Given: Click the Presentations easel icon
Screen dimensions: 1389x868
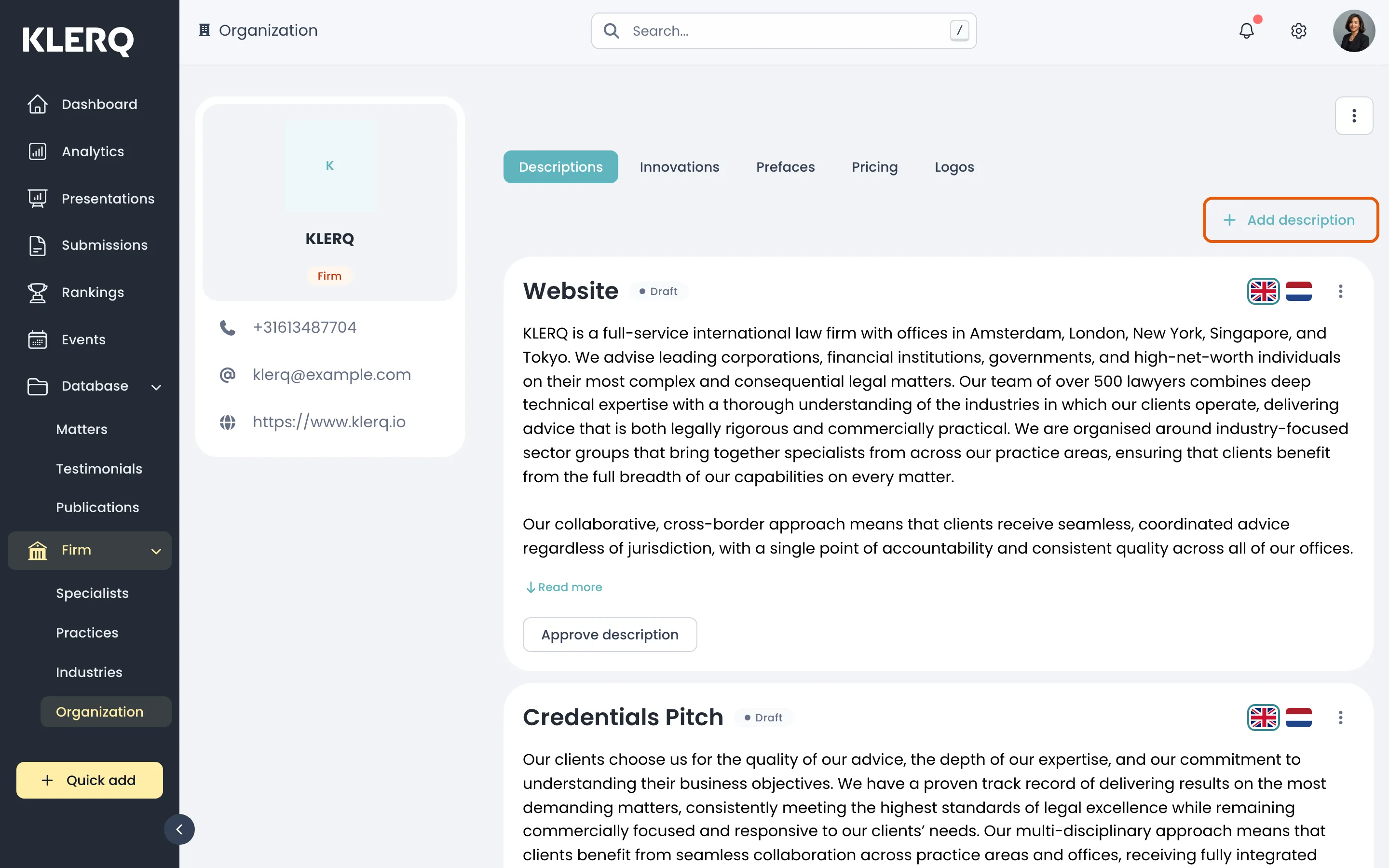Looking at the screenshot, I should point(37,199).
